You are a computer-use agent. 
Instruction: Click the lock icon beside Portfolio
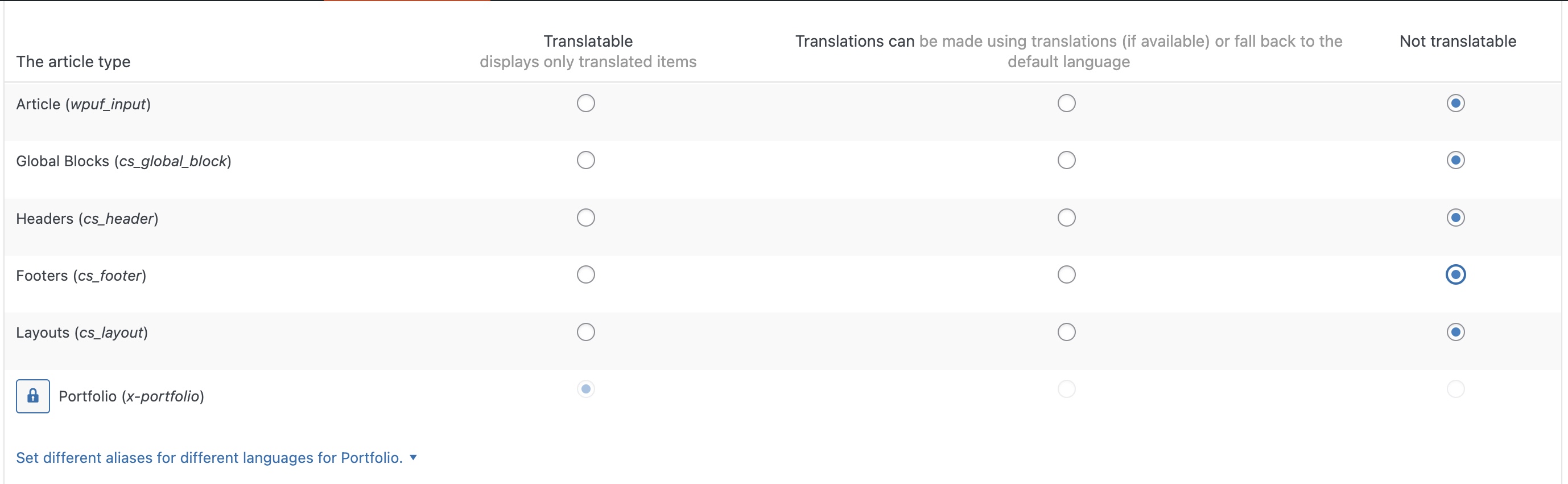click(x=33, y=396)
